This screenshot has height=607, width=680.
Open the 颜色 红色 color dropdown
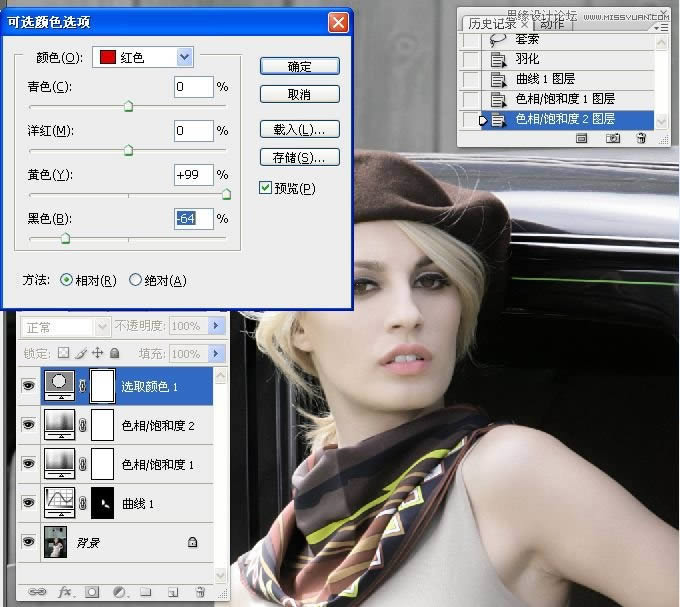pyautogui.click(x=184, y=57)
